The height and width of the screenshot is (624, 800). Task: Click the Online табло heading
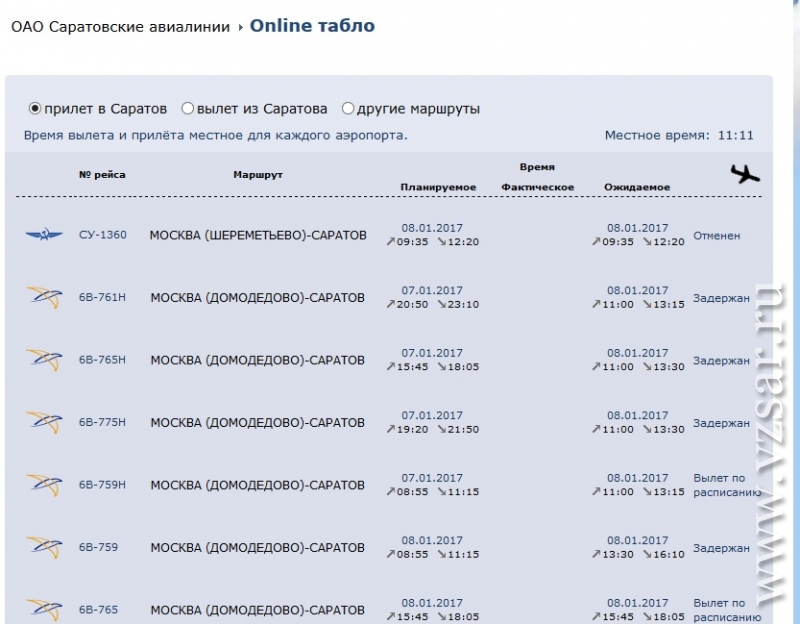312,26
